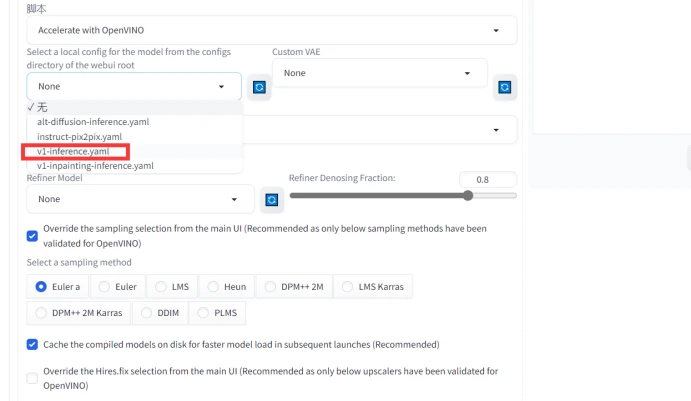Viewport: 691px width, 401px height.
Task: Click refresh icon beside Custom VAE
Action: (x=504, y=86)
